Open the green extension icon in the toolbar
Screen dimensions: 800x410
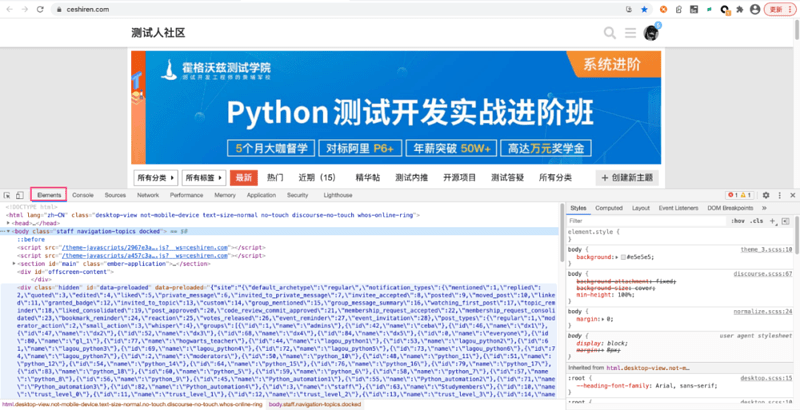(709, 9)
